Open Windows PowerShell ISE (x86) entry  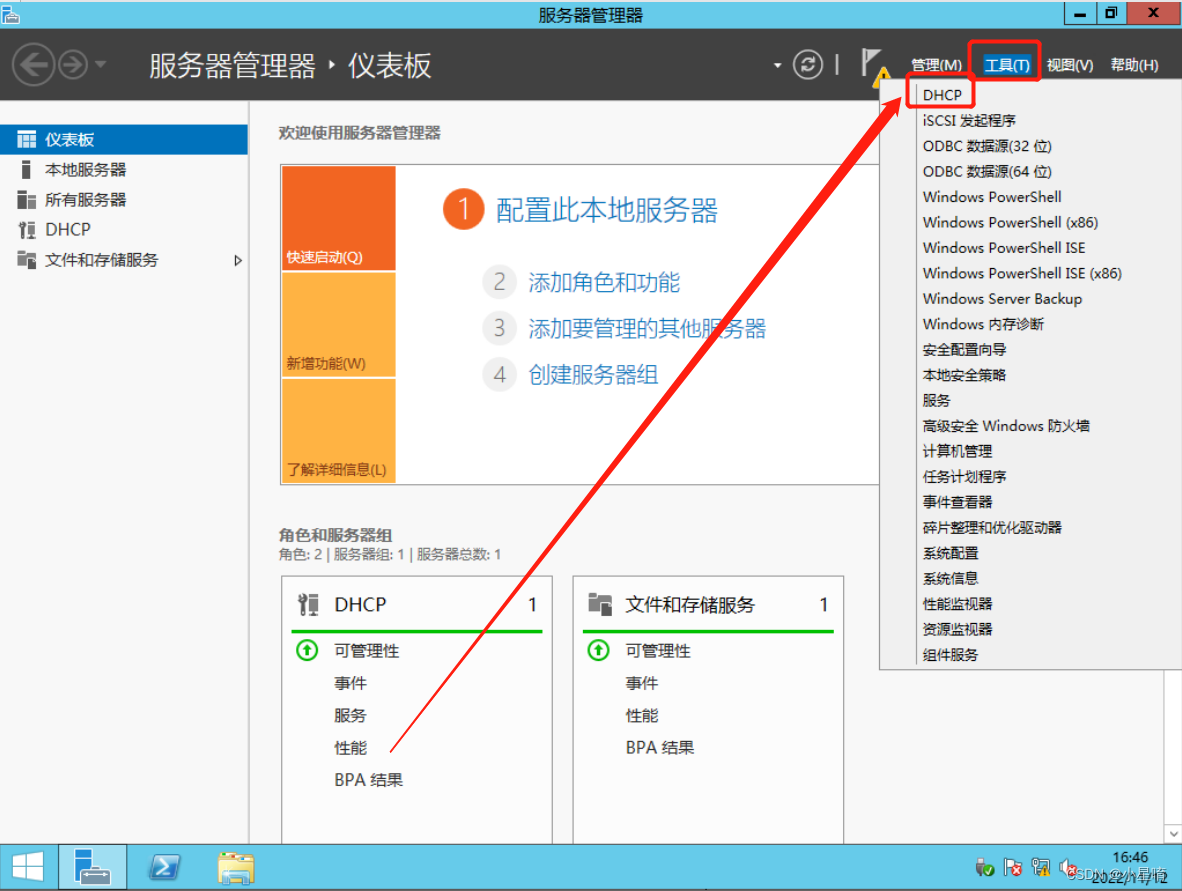click(1021, 274)
